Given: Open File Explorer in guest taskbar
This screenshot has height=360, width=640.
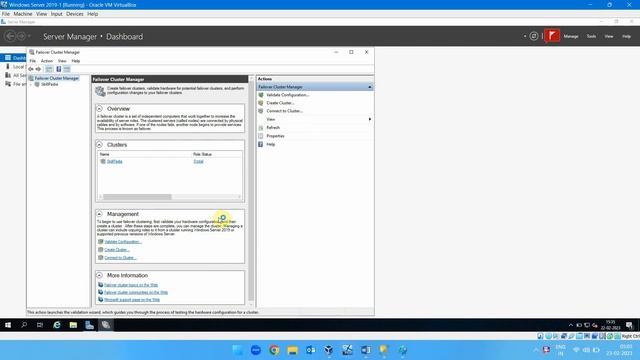Looking at the screenshot, I should 73,325.
